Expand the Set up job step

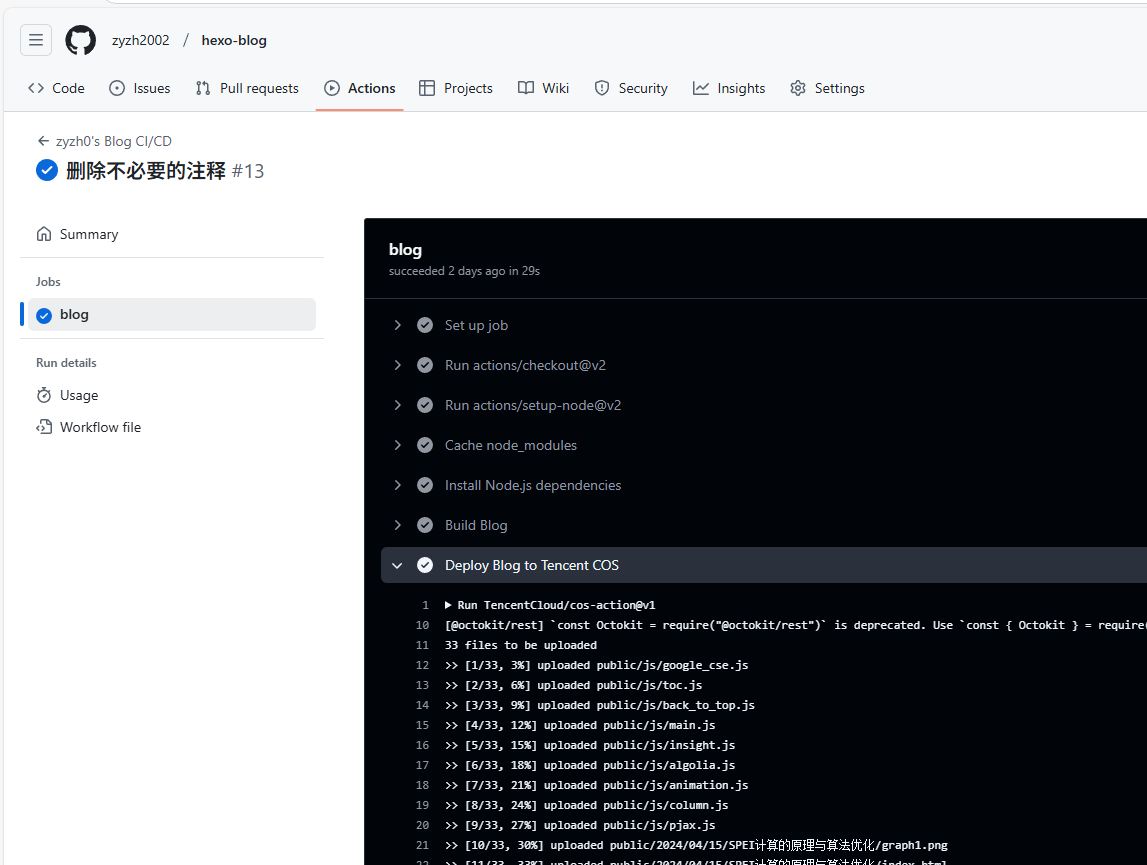(398, 324)
